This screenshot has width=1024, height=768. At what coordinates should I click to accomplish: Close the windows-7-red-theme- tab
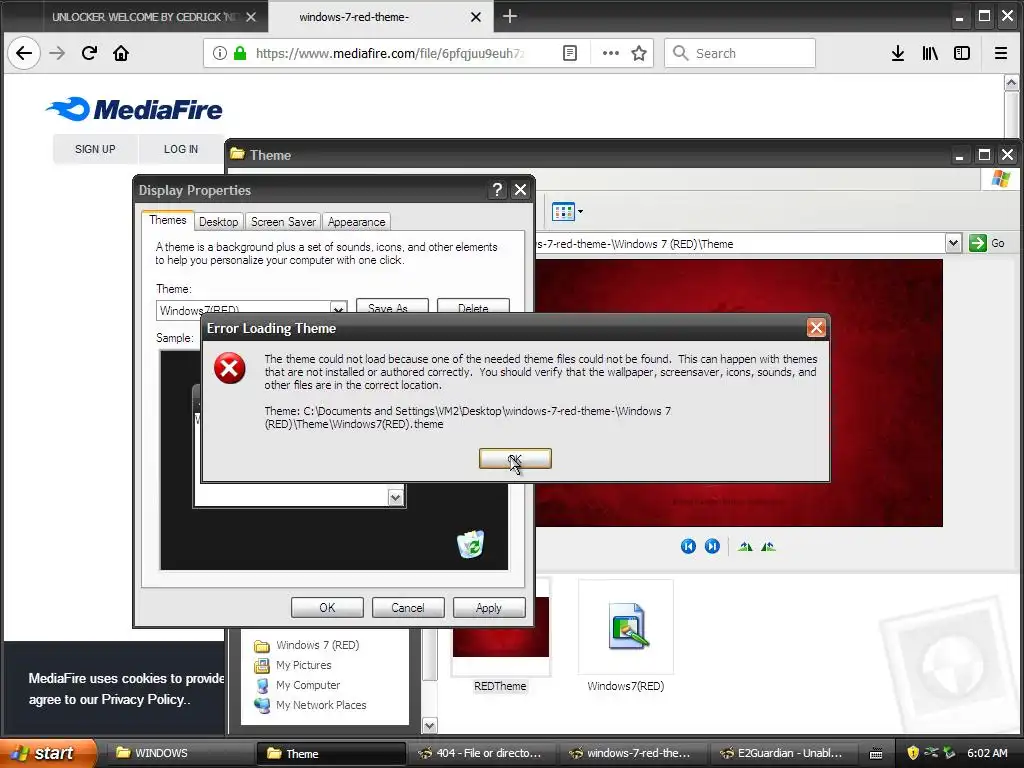(476, 17)
